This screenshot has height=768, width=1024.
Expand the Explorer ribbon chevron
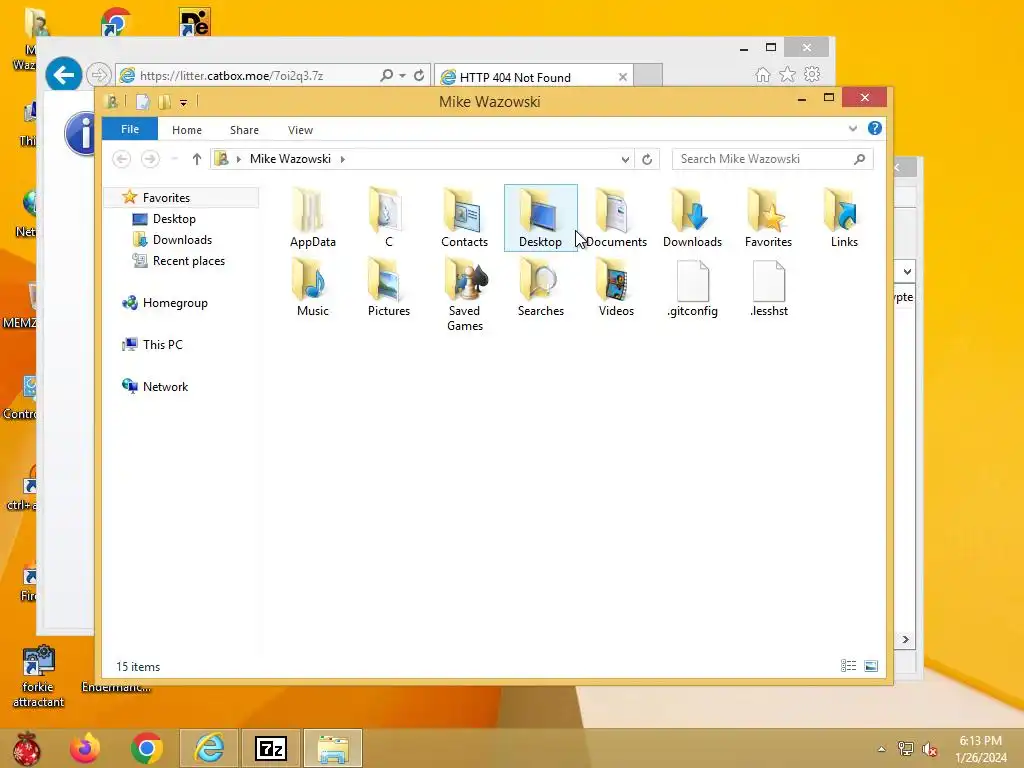tap(852, 129)
